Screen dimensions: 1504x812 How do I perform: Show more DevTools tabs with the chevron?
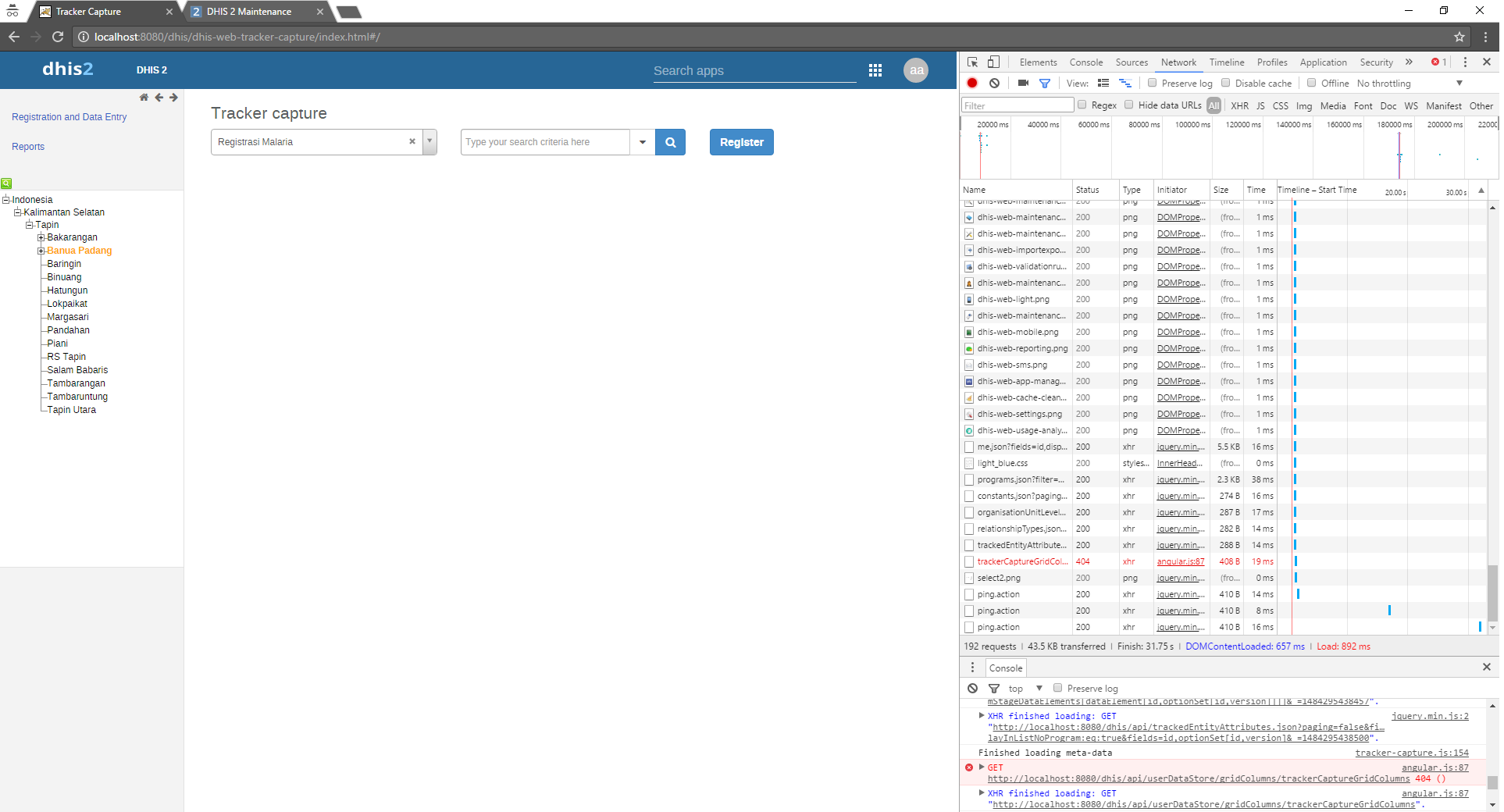pos(1409,62)
